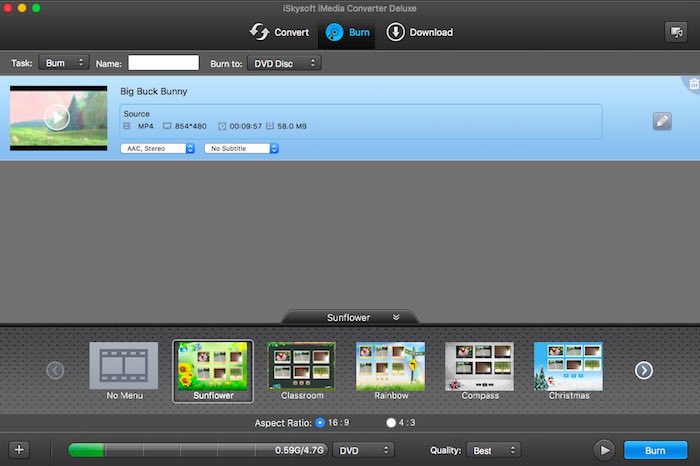Open the Task dropdown
700x466 pixels.
(64, 63)
